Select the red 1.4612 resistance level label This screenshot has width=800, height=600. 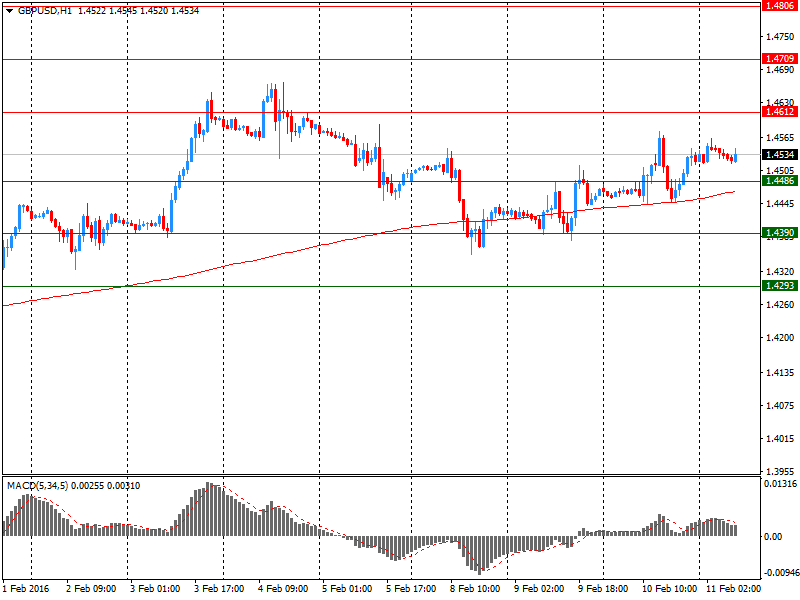(x=780, y=112)
